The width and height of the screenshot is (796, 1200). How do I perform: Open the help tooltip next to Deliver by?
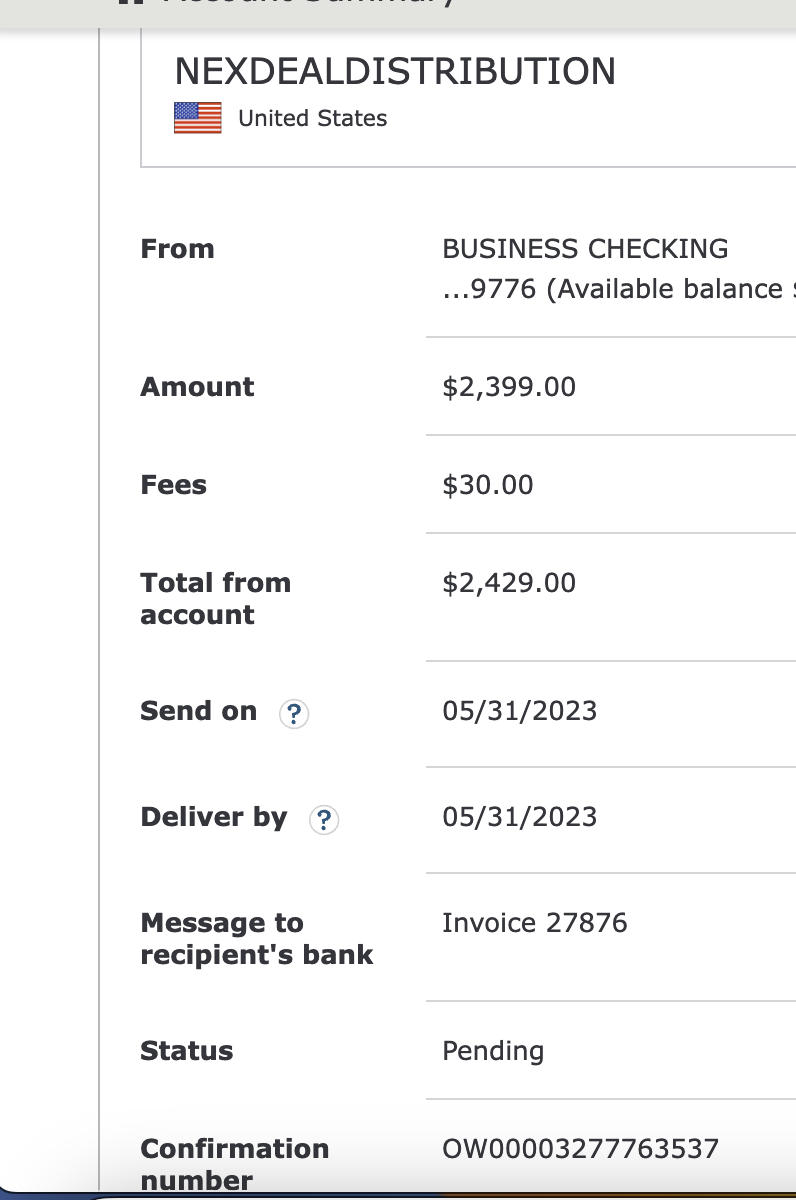(323, 820)
